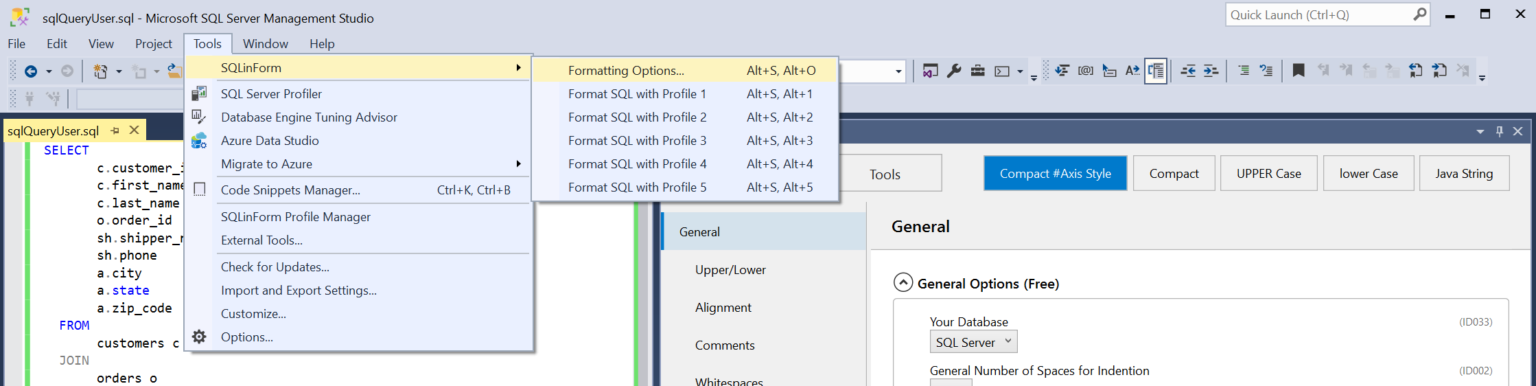Select the Upper/Lower category

click(764, 270)
